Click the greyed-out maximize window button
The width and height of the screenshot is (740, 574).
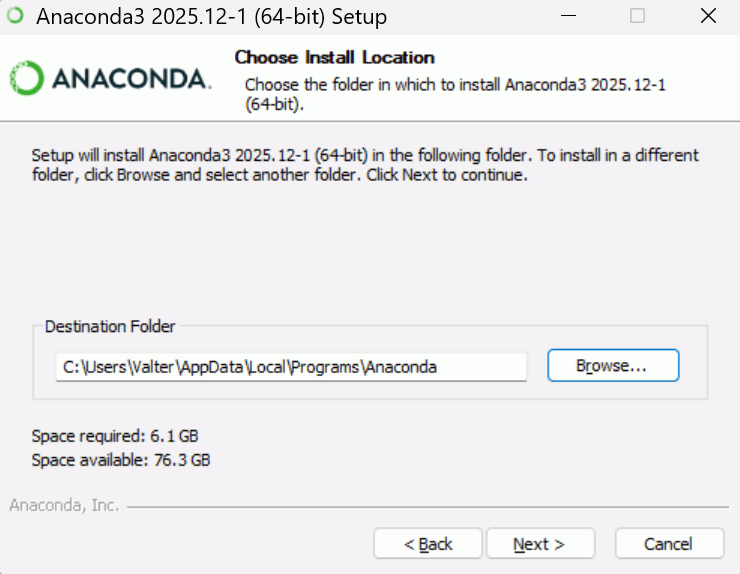tap(637, 16)
